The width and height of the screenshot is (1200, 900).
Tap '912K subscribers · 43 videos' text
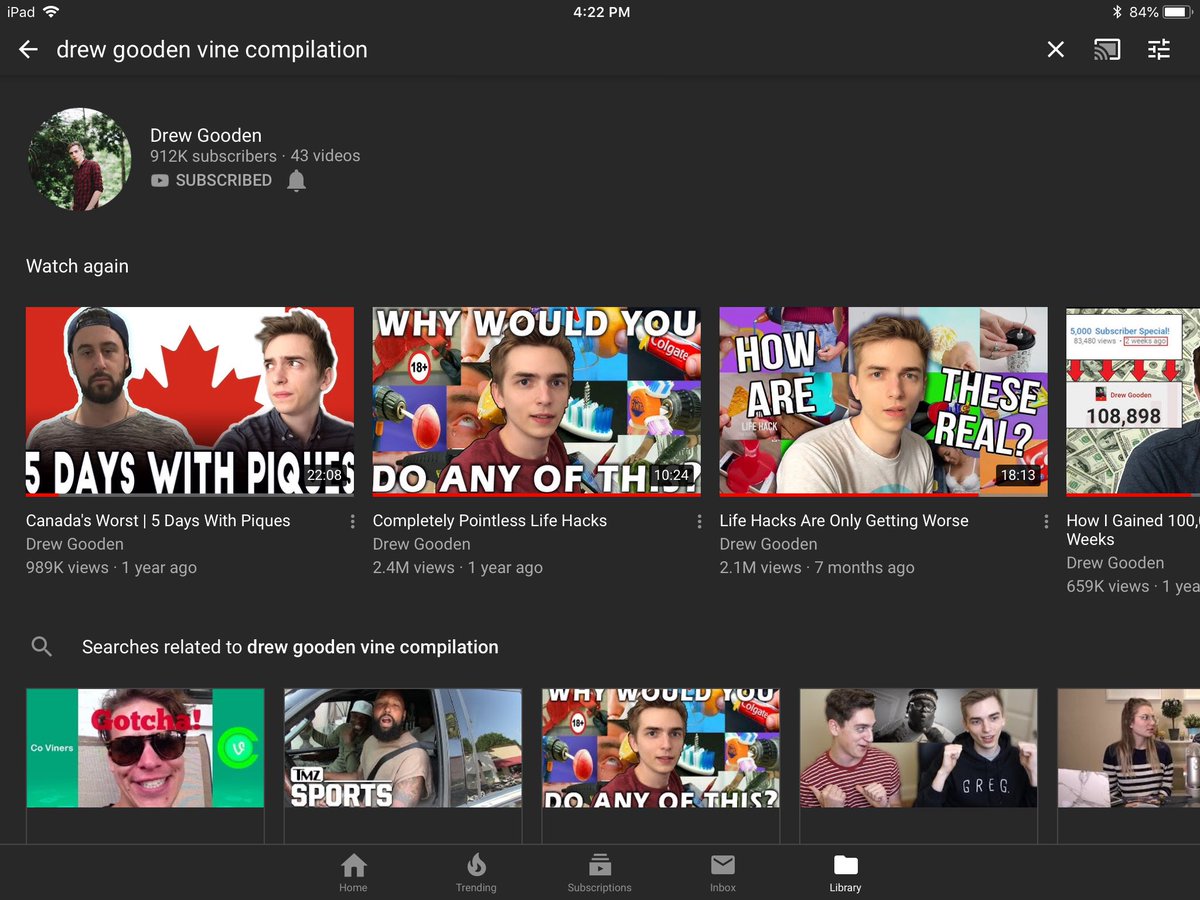[x=255, y=156]
